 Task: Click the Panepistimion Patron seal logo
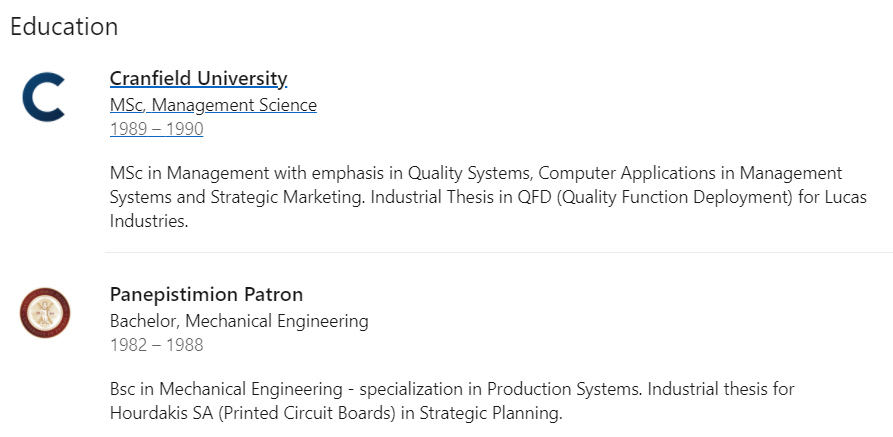[x=45, y=313]
